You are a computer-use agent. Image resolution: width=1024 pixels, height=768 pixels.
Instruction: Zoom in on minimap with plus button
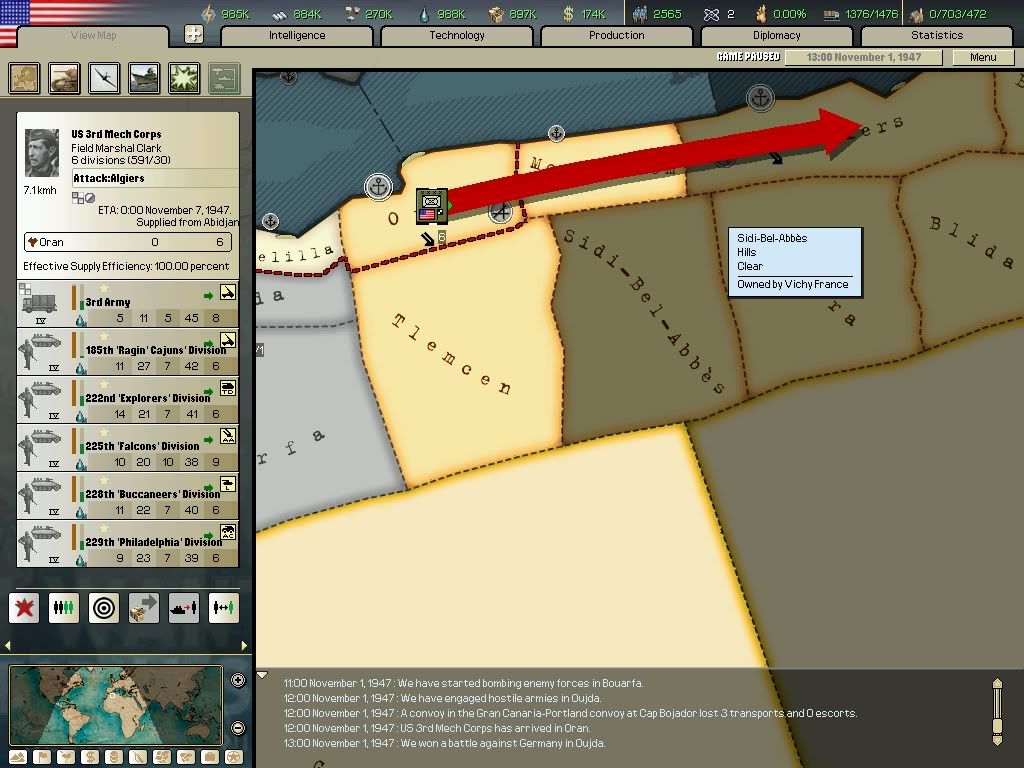tap(238, 681)
